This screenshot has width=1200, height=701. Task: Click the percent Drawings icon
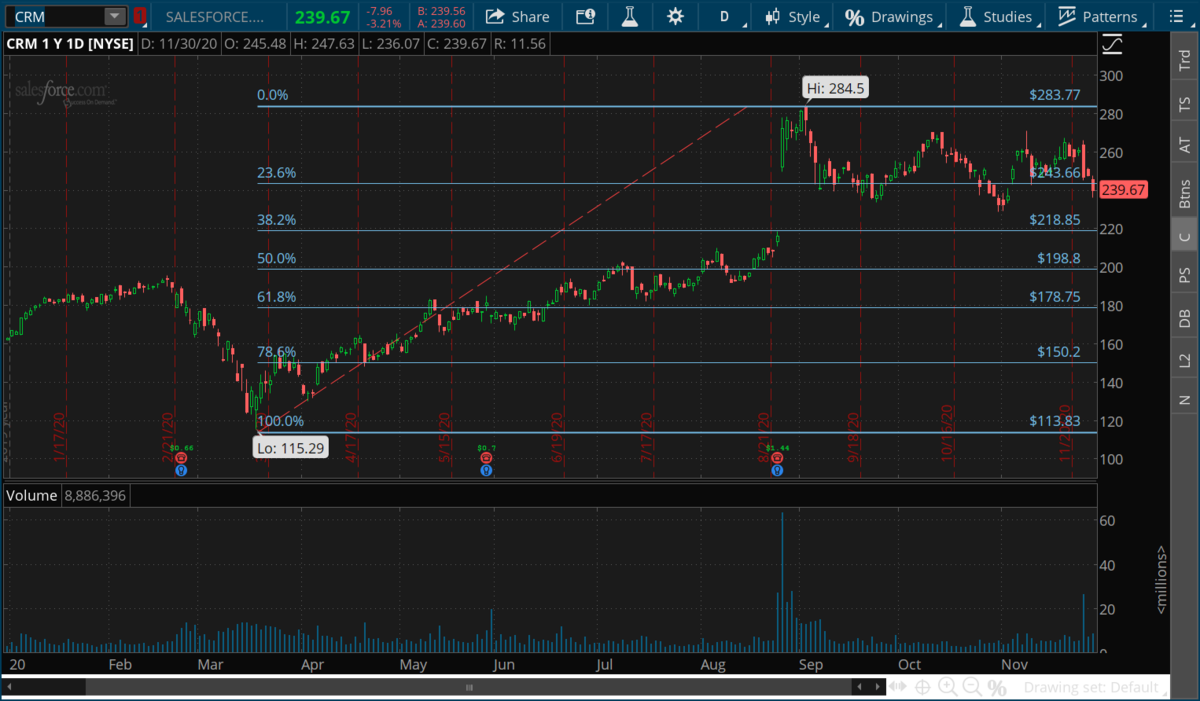tap(854, 17)
